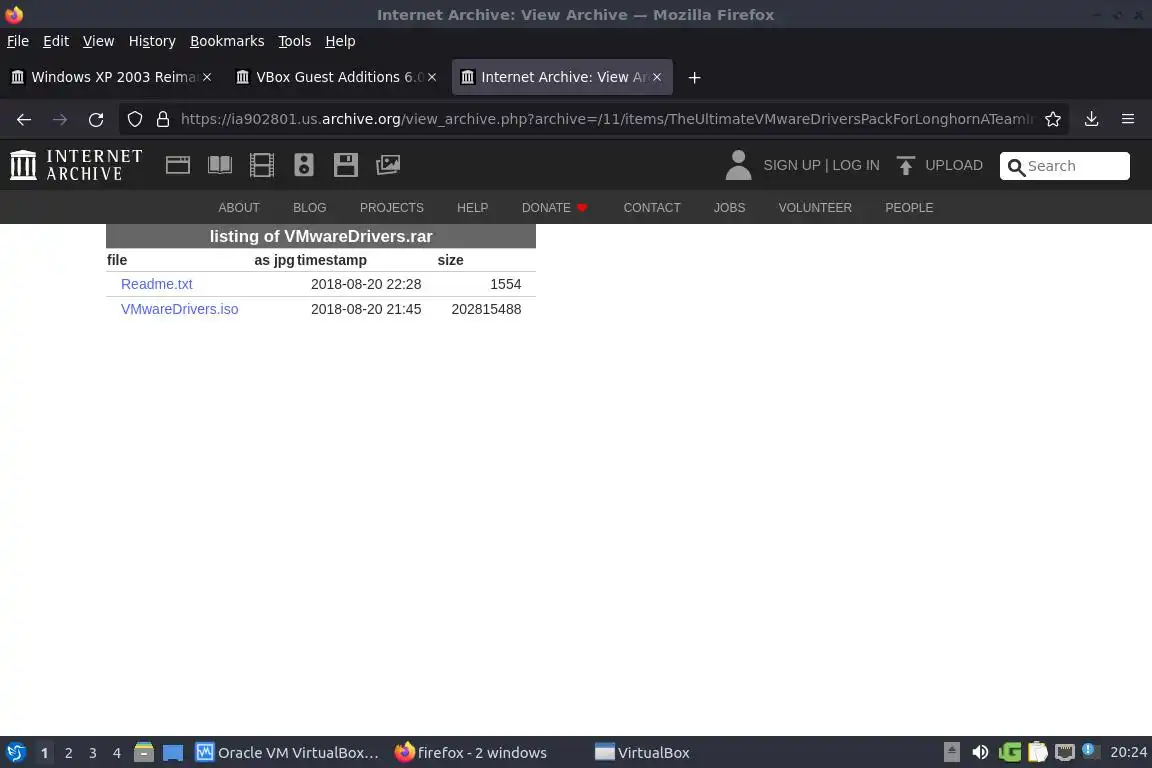
Task: Open the PROJECTS navigation link
Action: (x=392, y=208)
